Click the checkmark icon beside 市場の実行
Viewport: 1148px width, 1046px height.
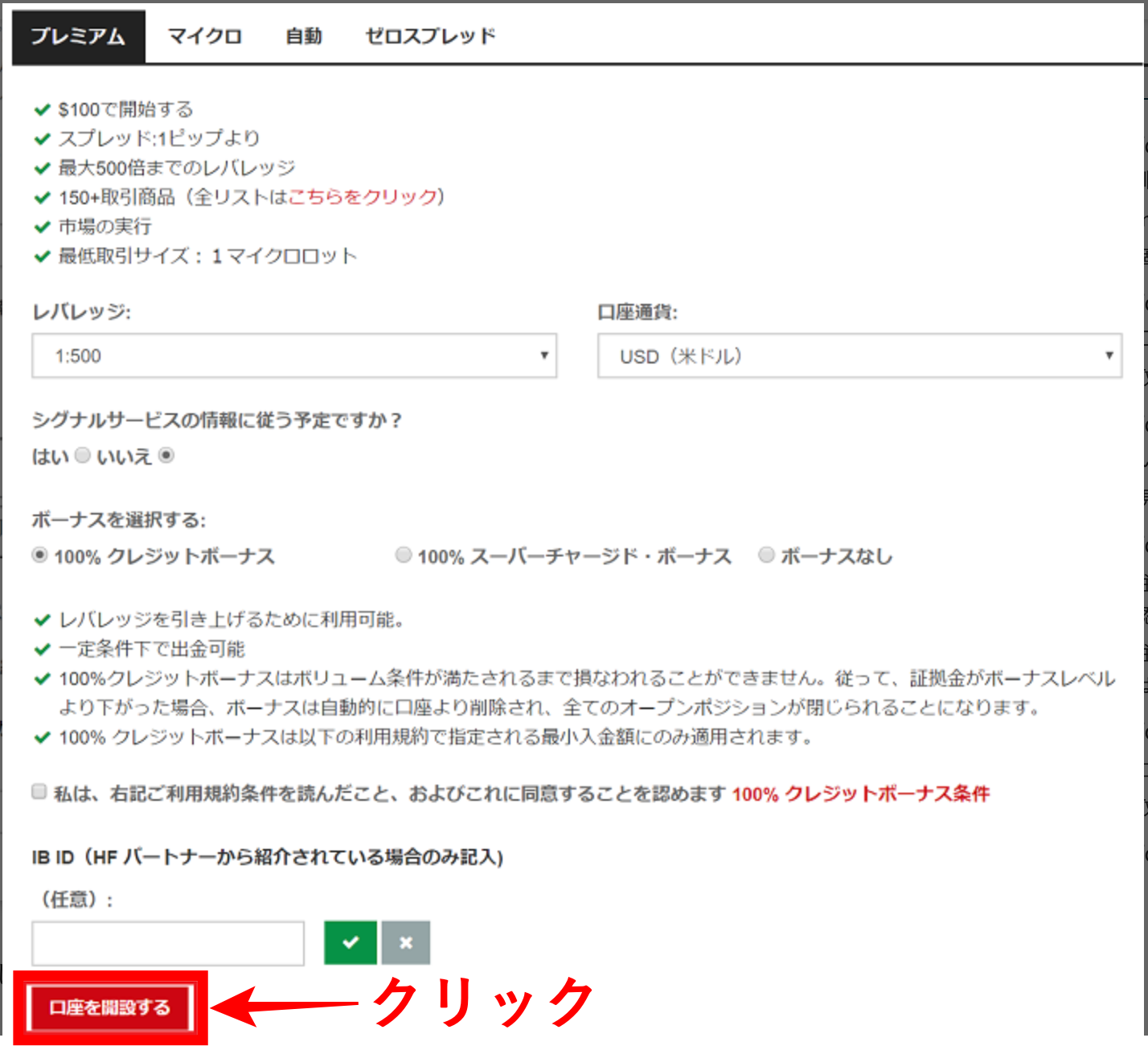pyautogui.click(x=42, y=227)
